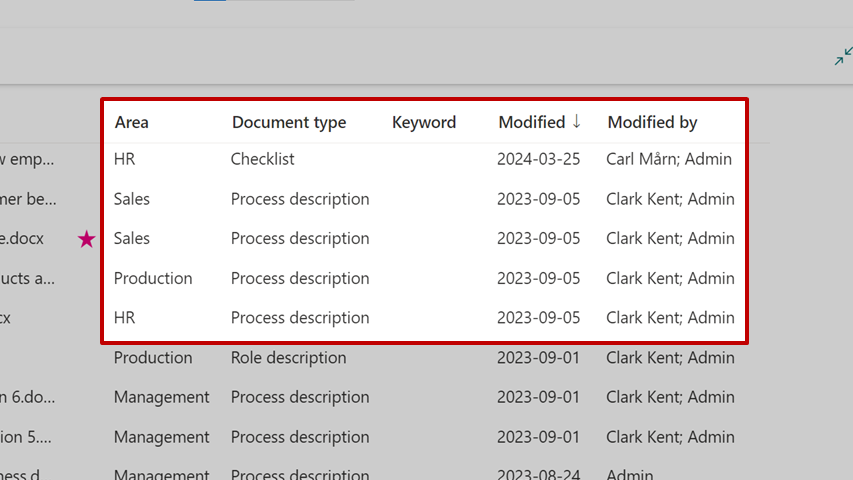Screen dimensions: 853x480
Task: Click the 2023-08-24 modified date
Action: coord(538,476)
